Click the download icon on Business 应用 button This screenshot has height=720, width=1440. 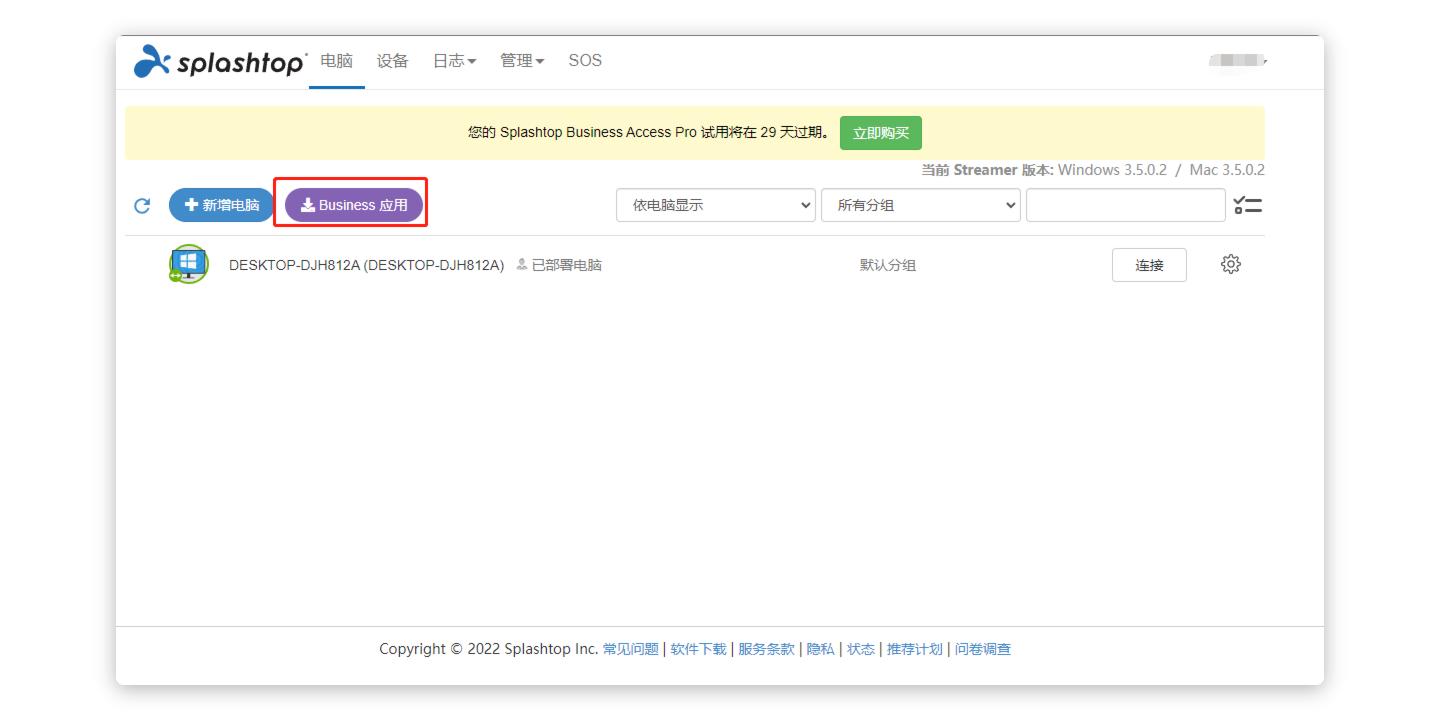(x=306, y=204)
